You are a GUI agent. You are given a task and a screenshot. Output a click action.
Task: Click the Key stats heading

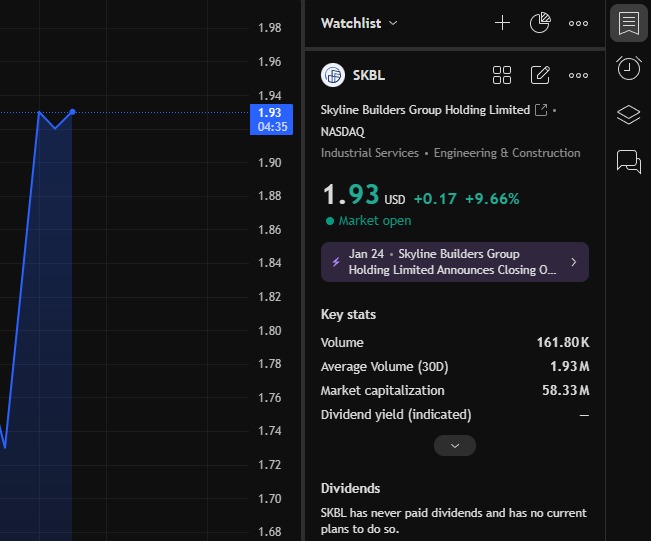point(348,314)
